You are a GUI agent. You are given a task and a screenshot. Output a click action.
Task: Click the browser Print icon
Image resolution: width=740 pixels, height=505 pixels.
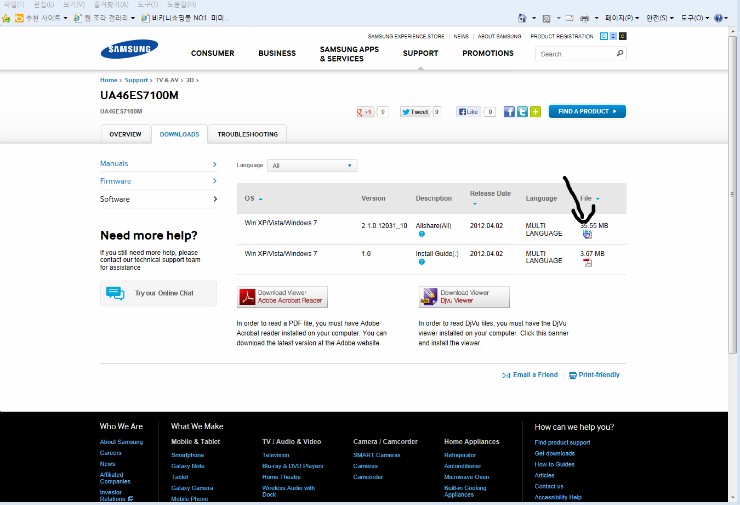tap(584, 18)
